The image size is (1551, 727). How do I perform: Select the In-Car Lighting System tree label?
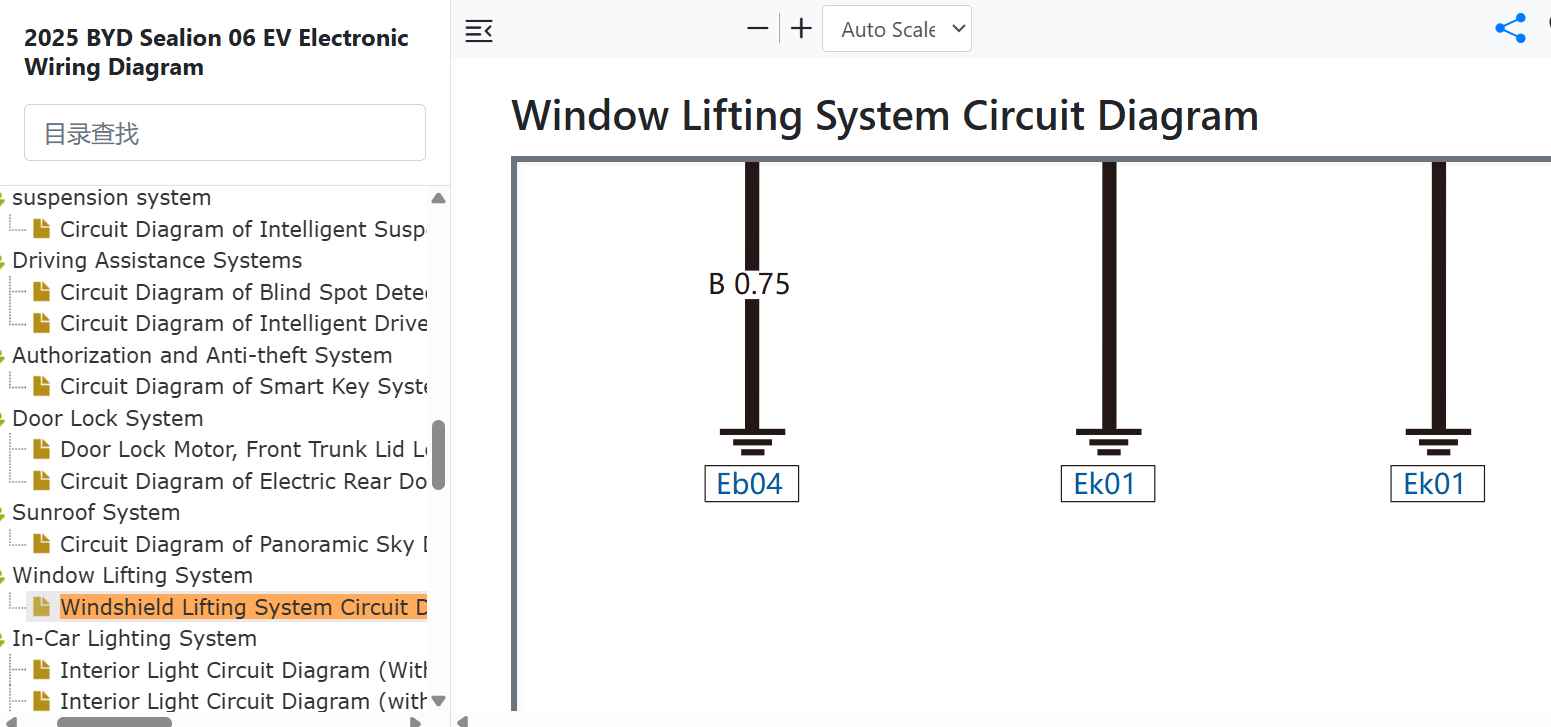pos(134,638)
